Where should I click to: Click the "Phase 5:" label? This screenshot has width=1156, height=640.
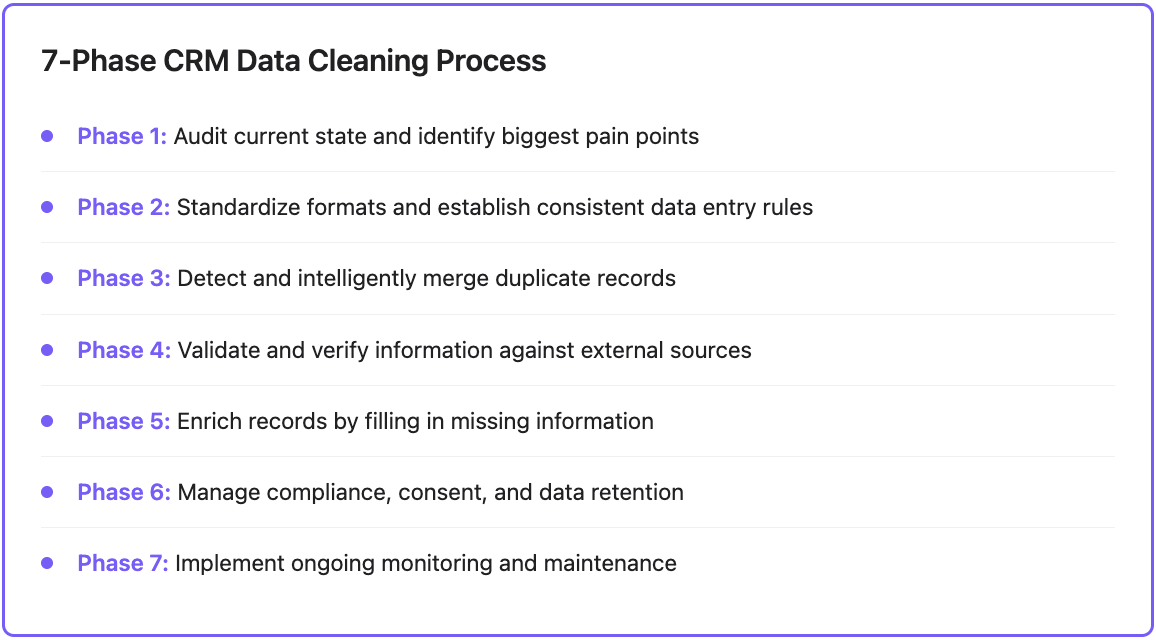[x=124, y=421]
